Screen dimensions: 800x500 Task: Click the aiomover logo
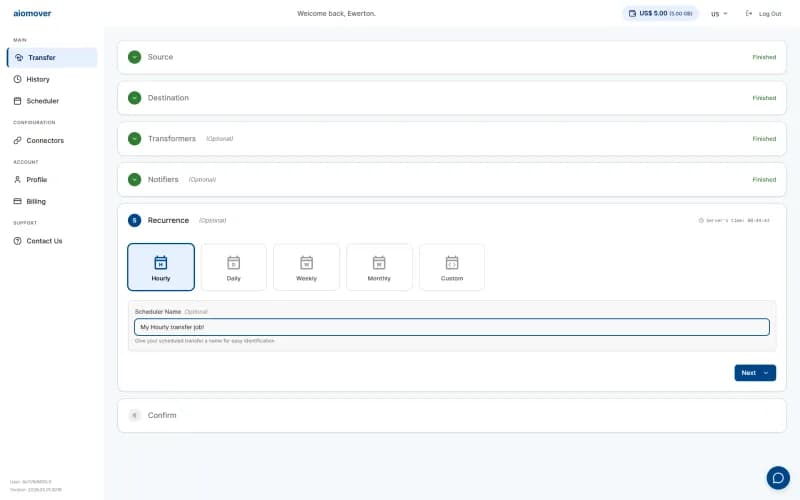(x=32, y=13)
